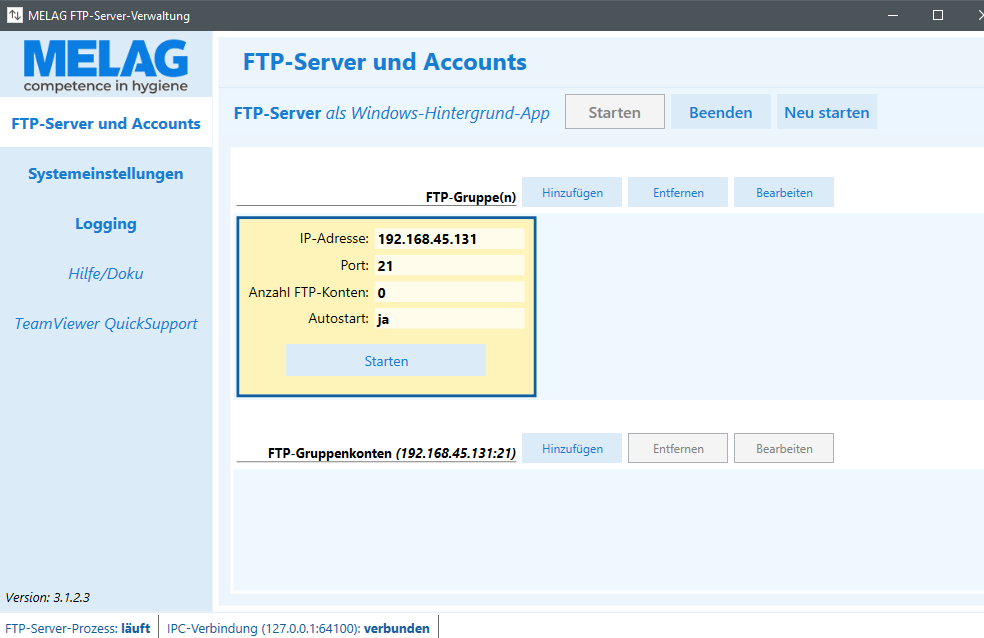Edit the FTP-Gruppe with Bearbeiten

[x=784, y=193]
